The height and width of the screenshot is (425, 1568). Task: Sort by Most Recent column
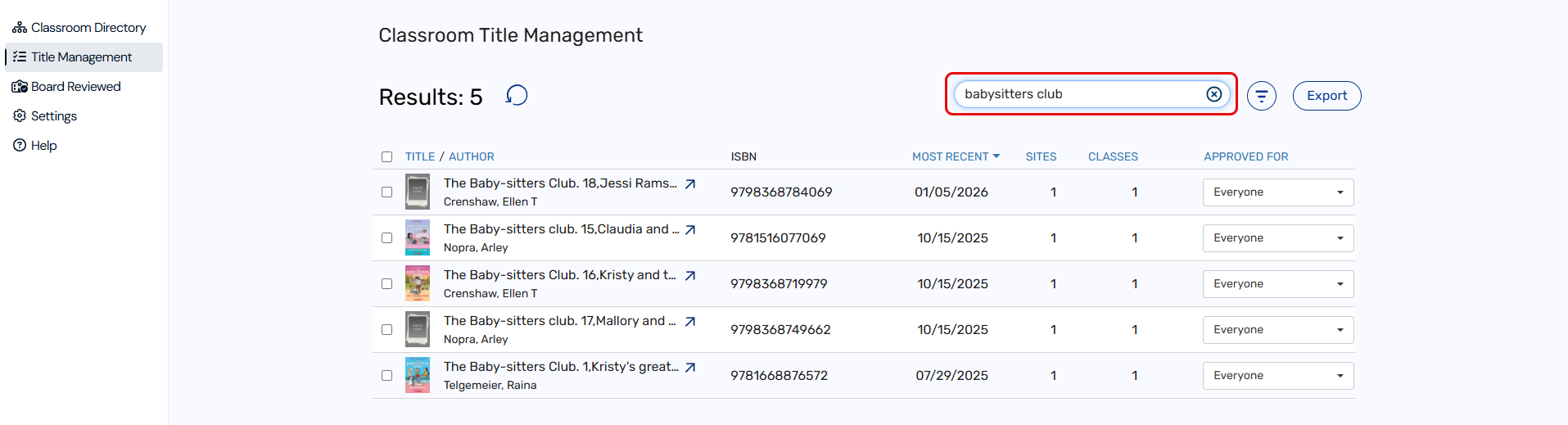pos(956,156)
